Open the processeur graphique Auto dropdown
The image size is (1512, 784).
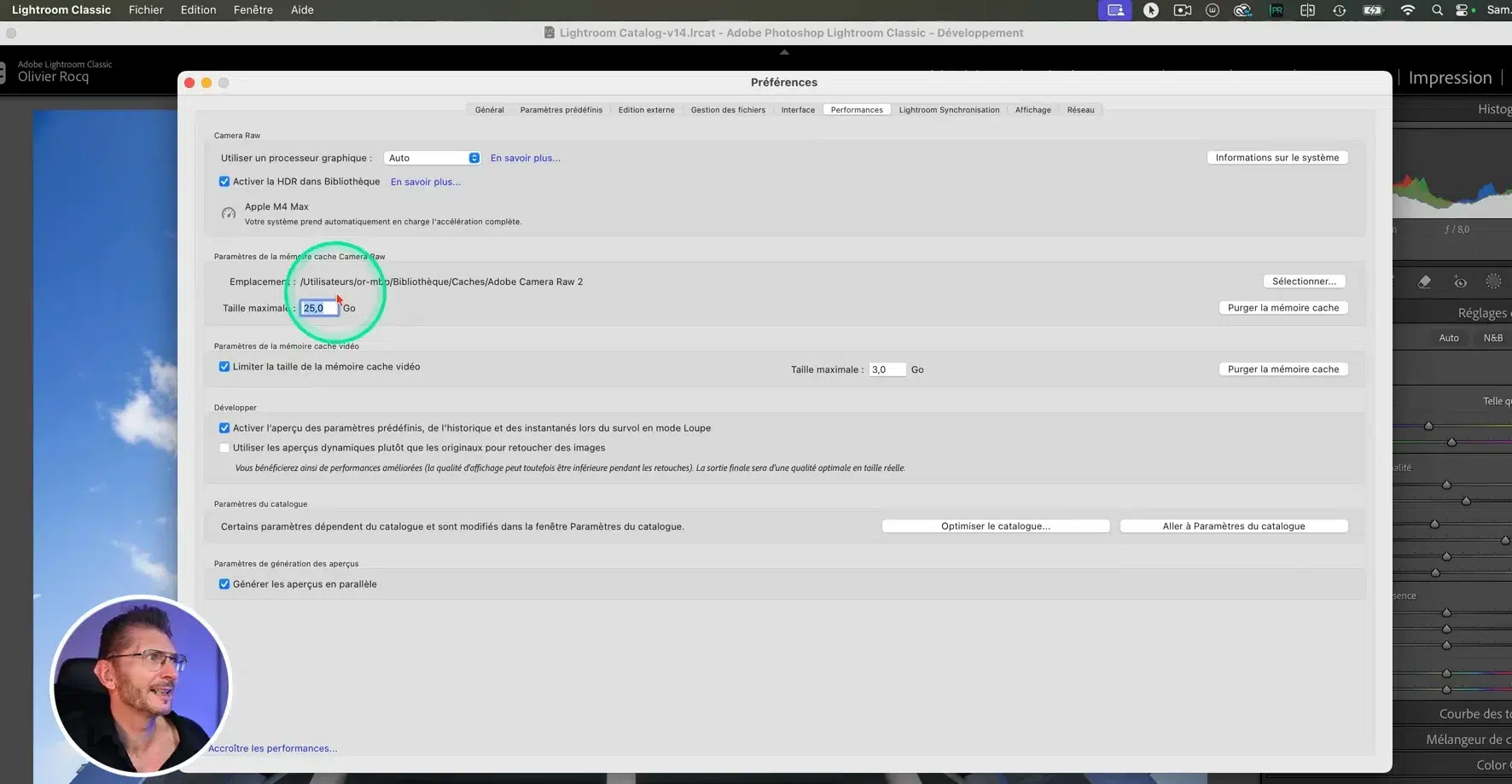pyautogui.click(x=432, y=158)
